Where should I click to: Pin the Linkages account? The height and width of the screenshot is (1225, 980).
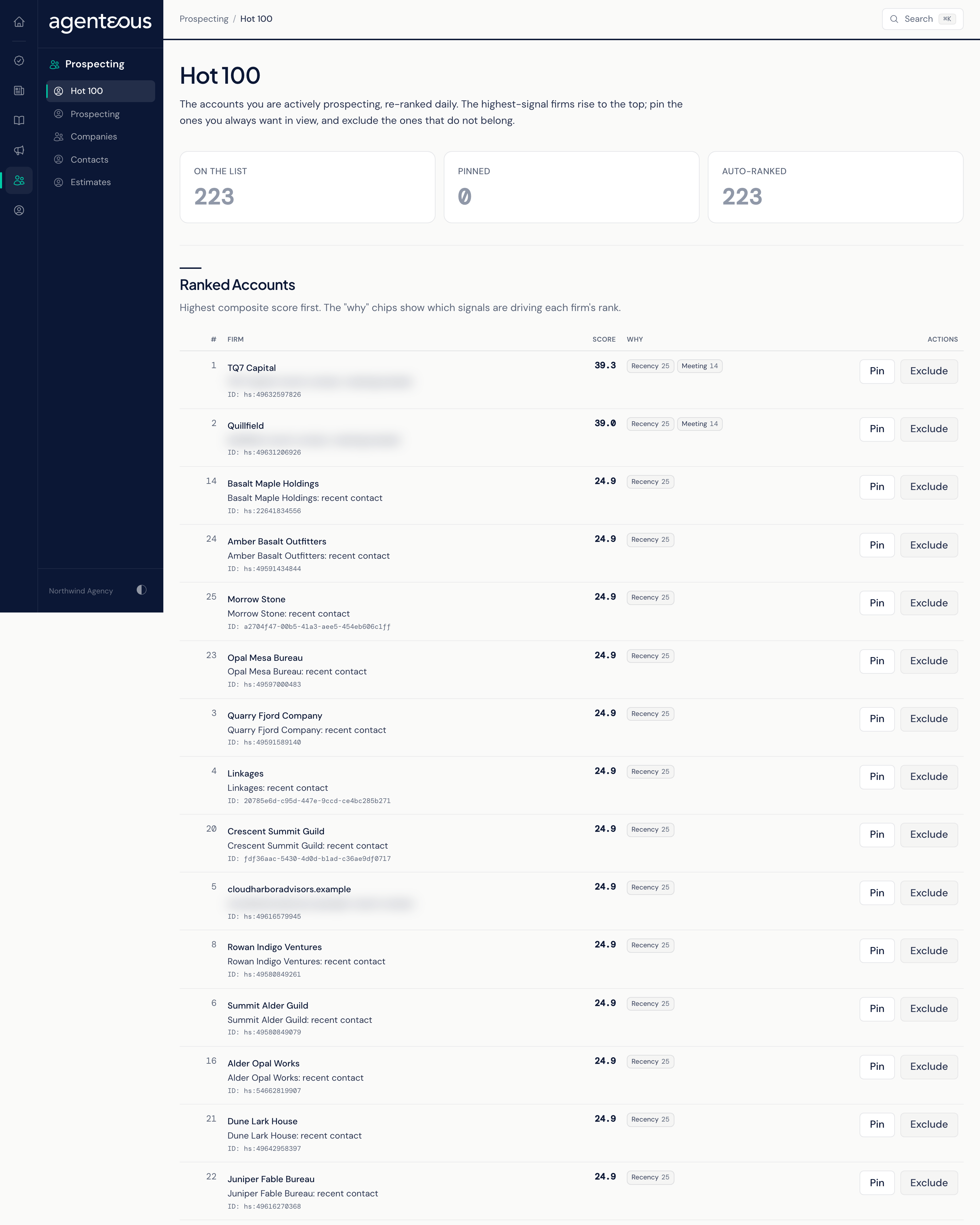pos(877,777)
